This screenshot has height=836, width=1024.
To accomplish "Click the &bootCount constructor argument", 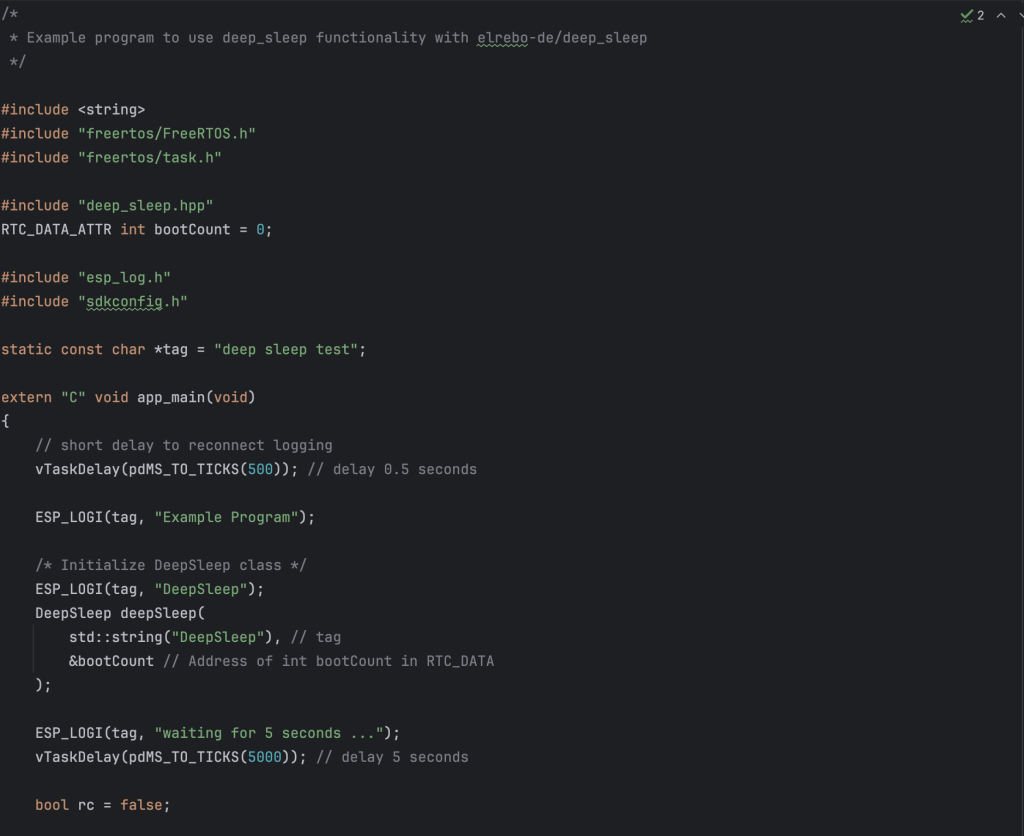I will 112,661.
